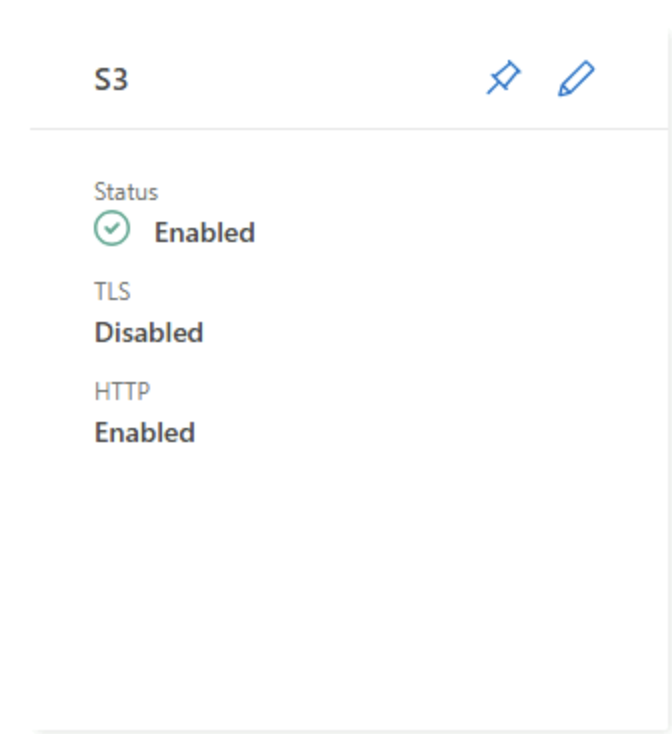The height and width of the screenshot is (734, 672).
Task: Edit S3 settings with the pencil icon
Action: [576, 78]
